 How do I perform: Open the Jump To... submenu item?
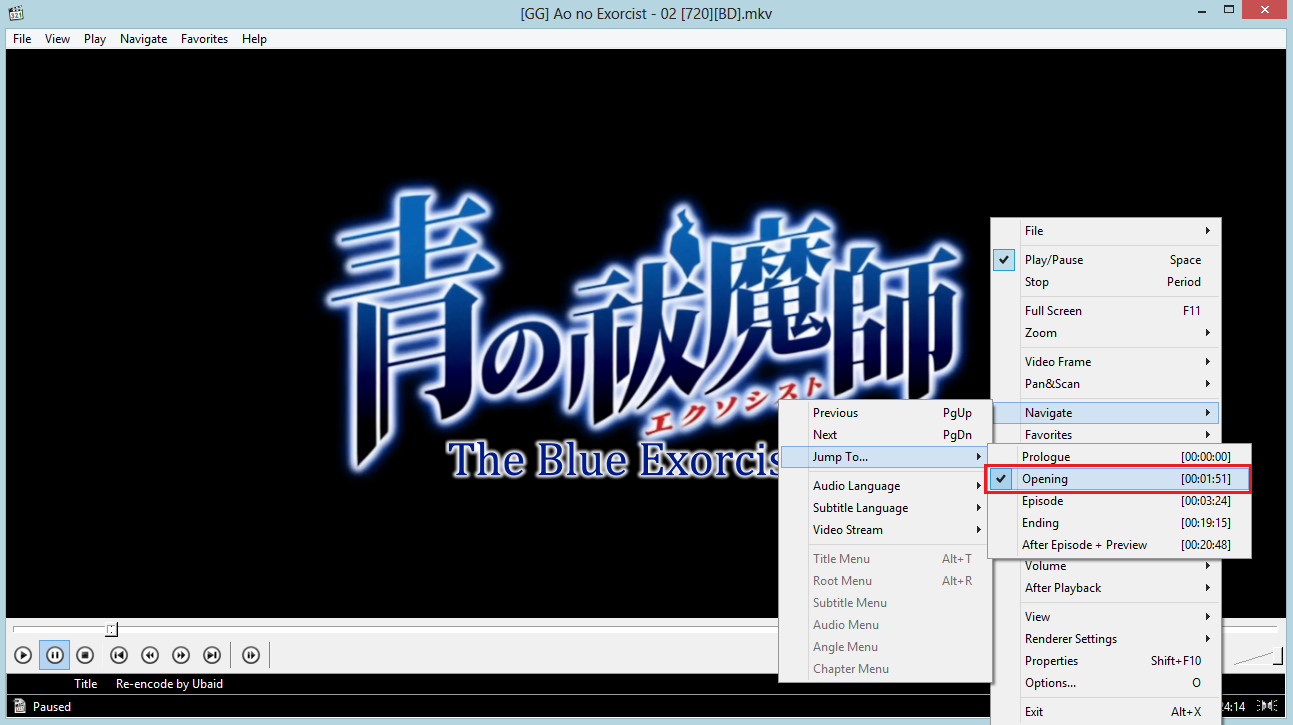[884, 457]
